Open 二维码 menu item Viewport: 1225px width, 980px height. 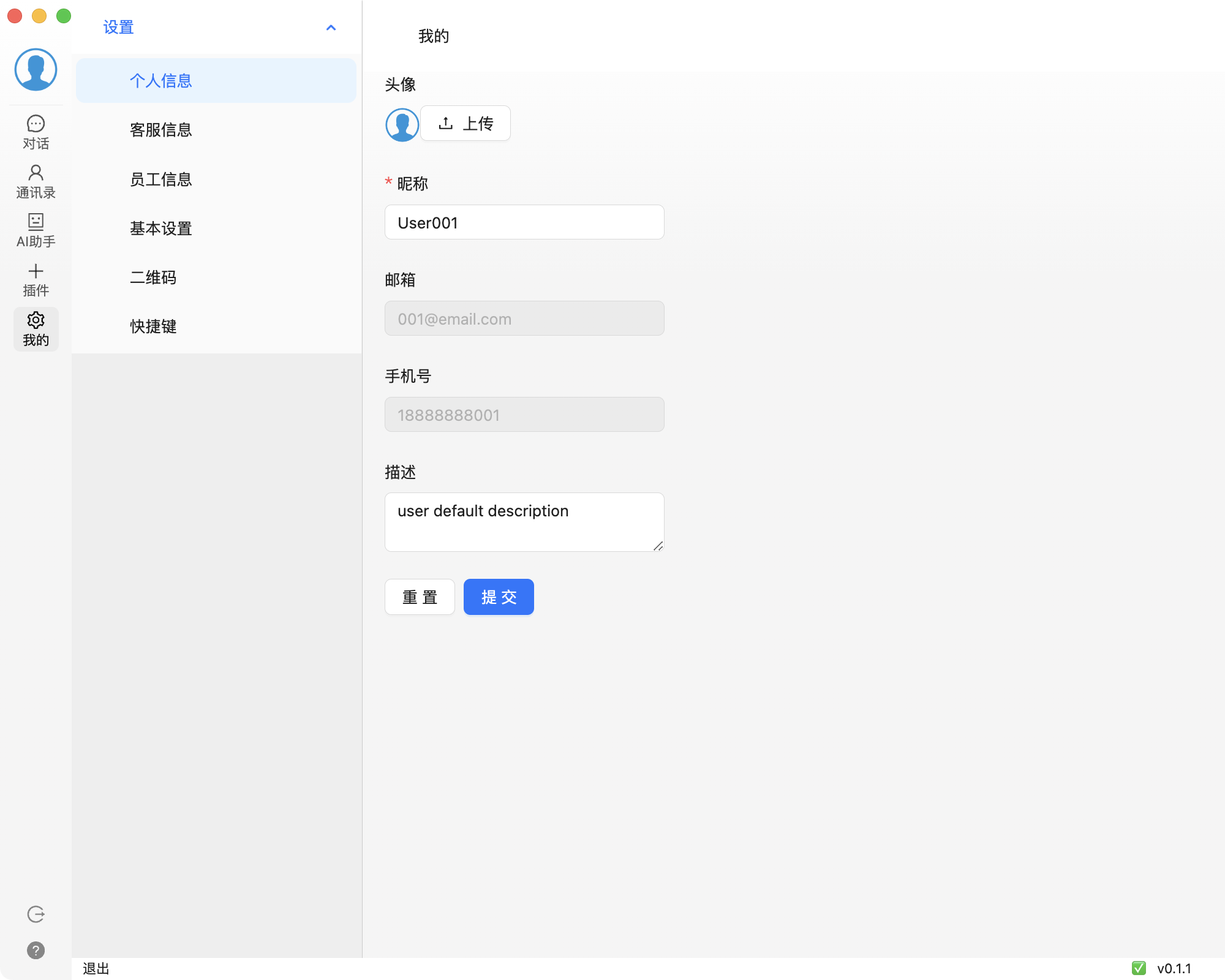[153, 277]
